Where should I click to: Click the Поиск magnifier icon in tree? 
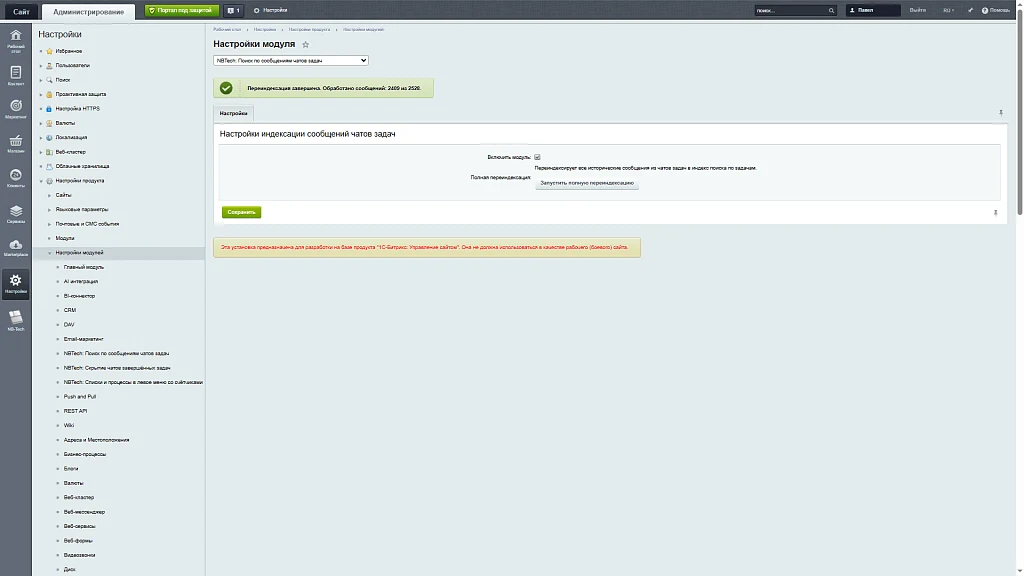[x=49, y=80]
